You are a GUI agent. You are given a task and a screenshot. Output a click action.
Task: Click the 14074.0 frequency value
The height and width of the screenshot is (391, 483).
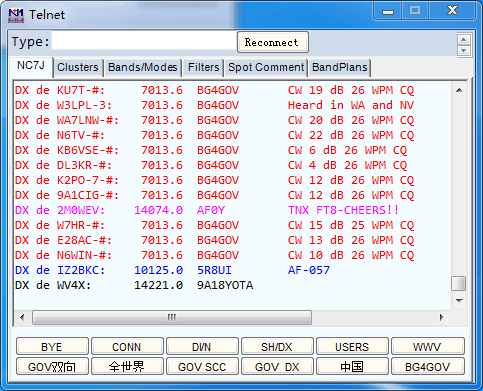pos(158,210)
